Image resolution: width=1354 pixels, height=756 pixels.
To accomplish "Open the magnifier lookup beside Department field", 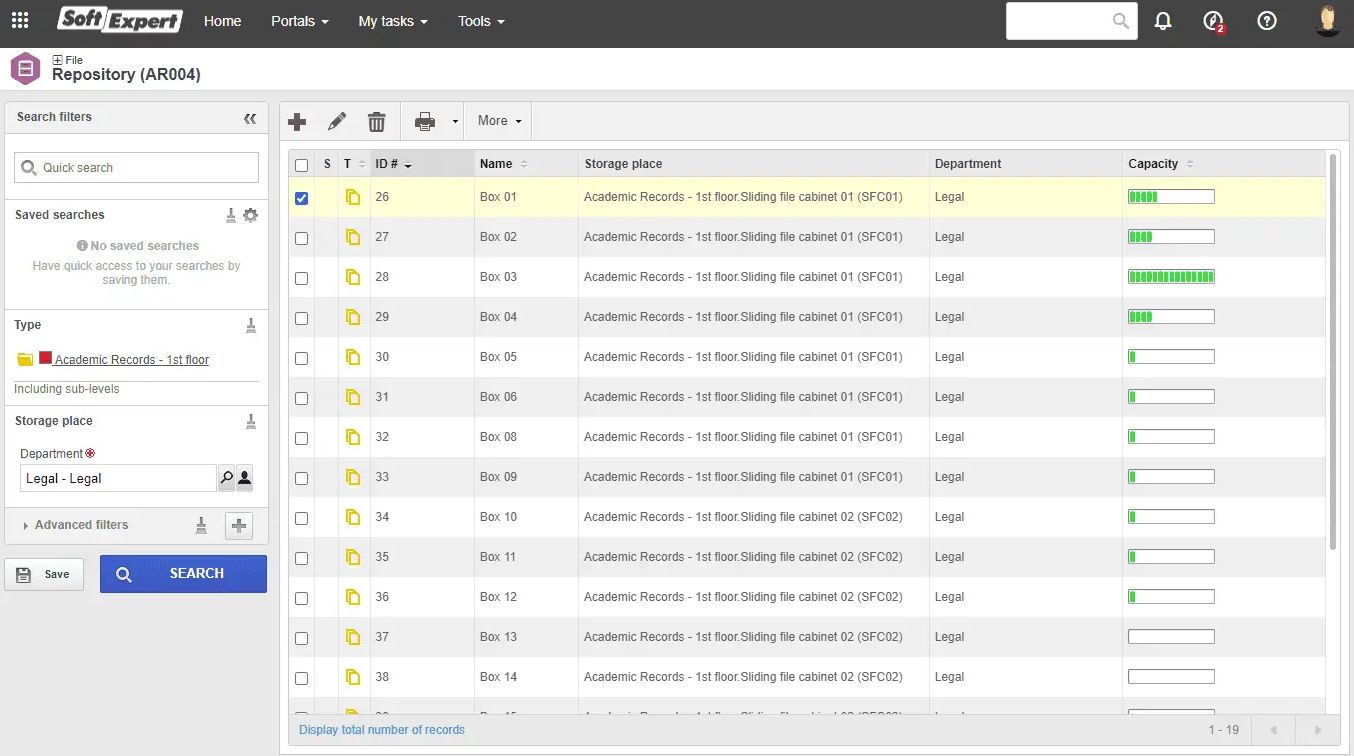I will click(x=227, y=478).
